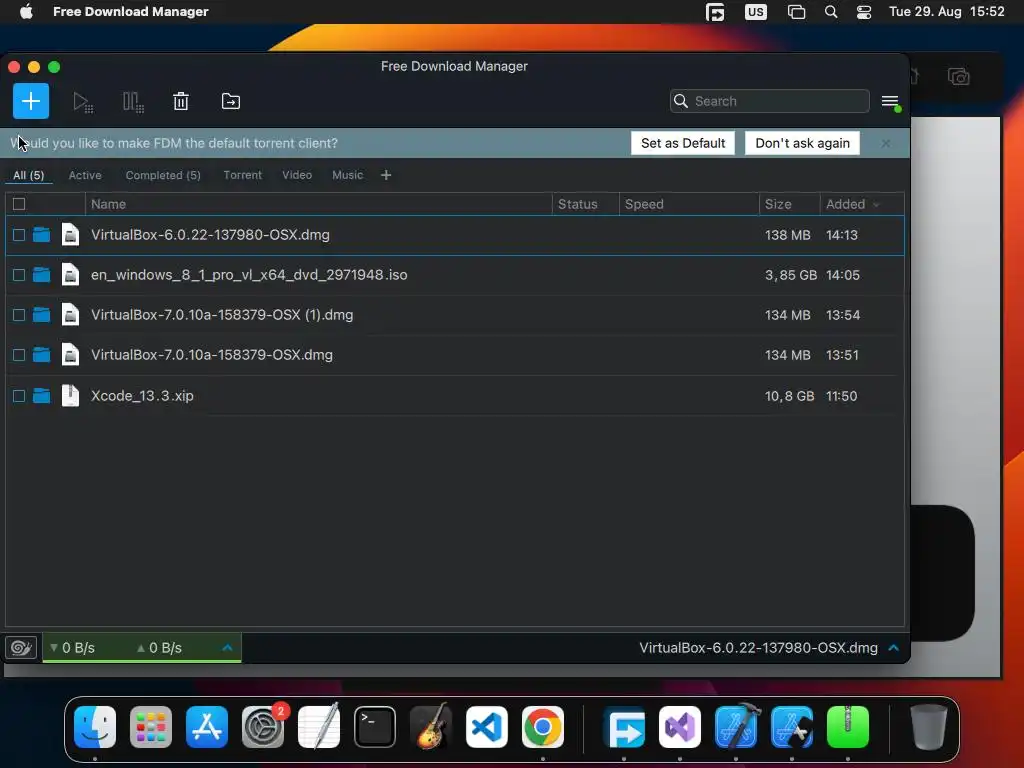Open Finder from the dock

pos(95,727)
